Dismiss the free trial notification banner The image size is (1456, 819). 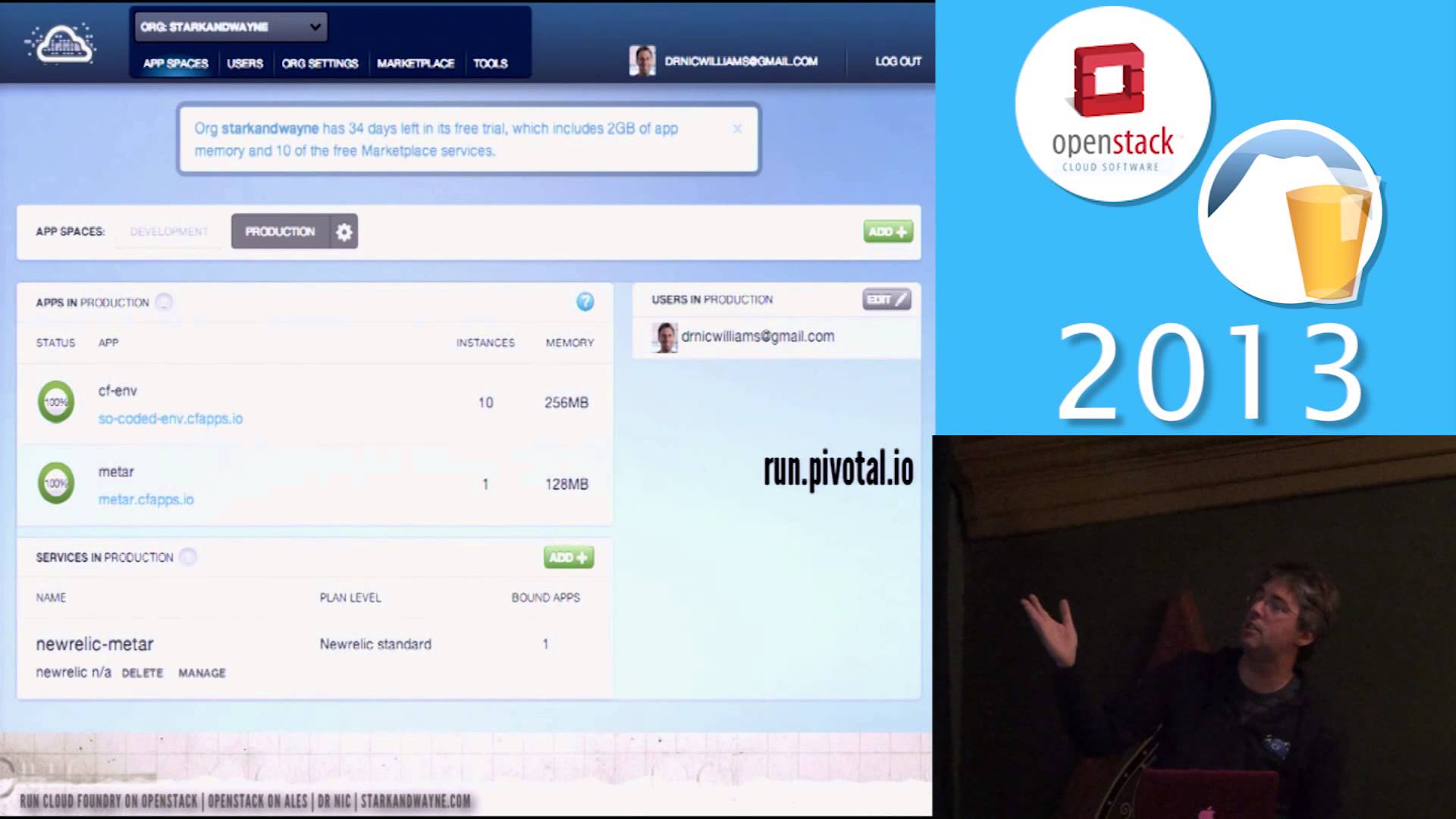[737, 127]
